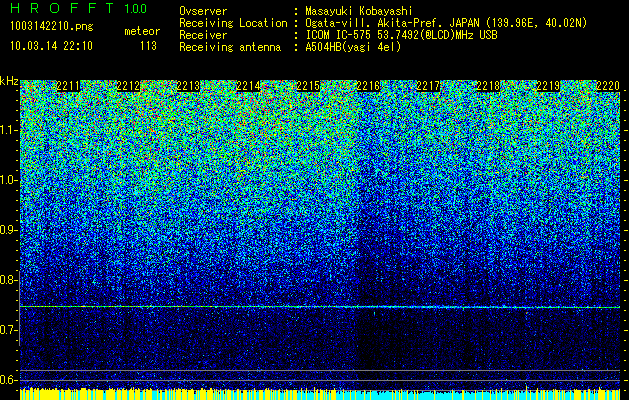Click the 2211 time marker

pos(68,86)
